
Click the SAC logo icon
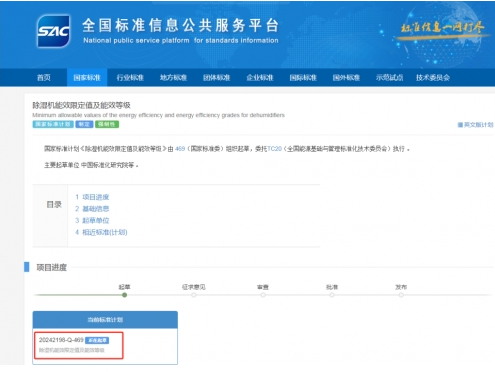coord(54,31)
